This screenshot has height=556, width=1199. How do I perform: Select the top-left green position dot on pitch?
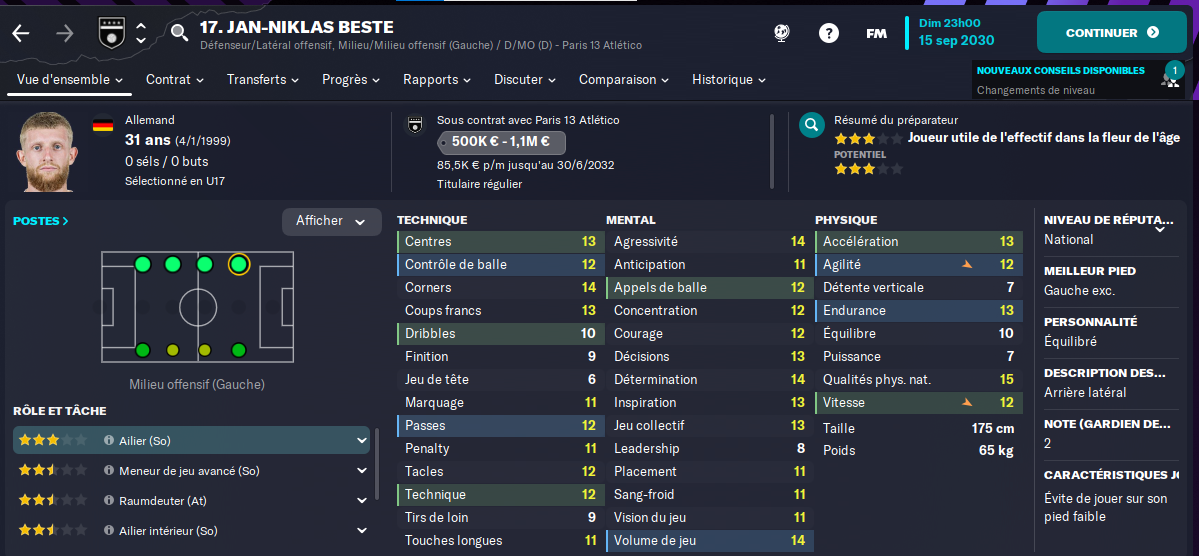142,265
